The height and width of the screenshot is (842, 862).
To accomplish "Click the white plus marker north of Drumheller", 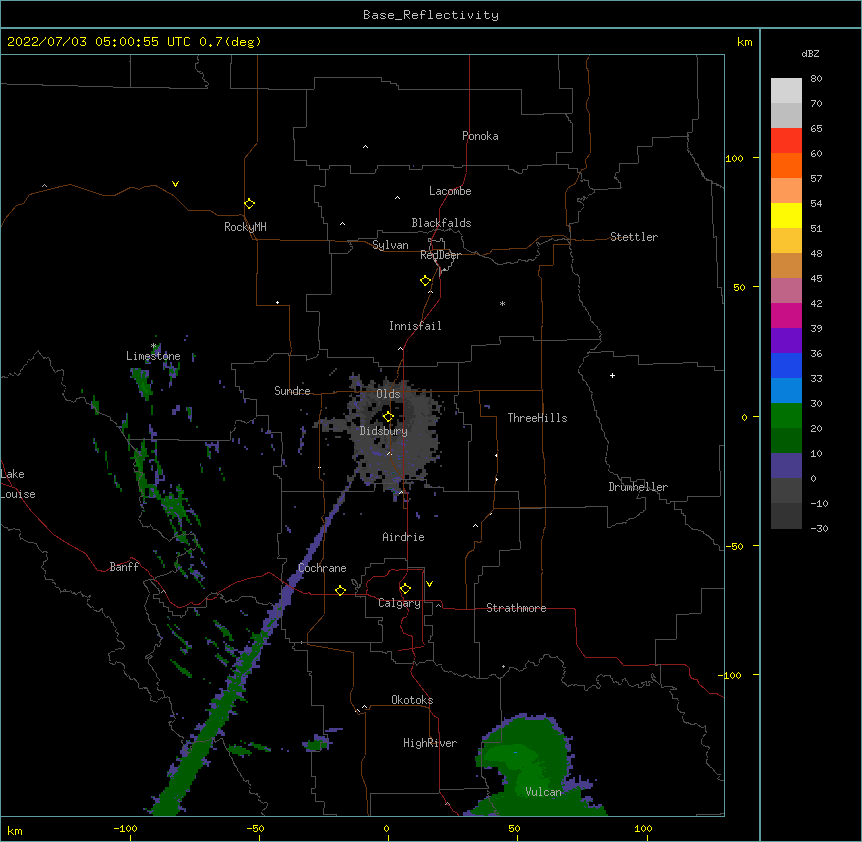I will (x=612, y=375).
